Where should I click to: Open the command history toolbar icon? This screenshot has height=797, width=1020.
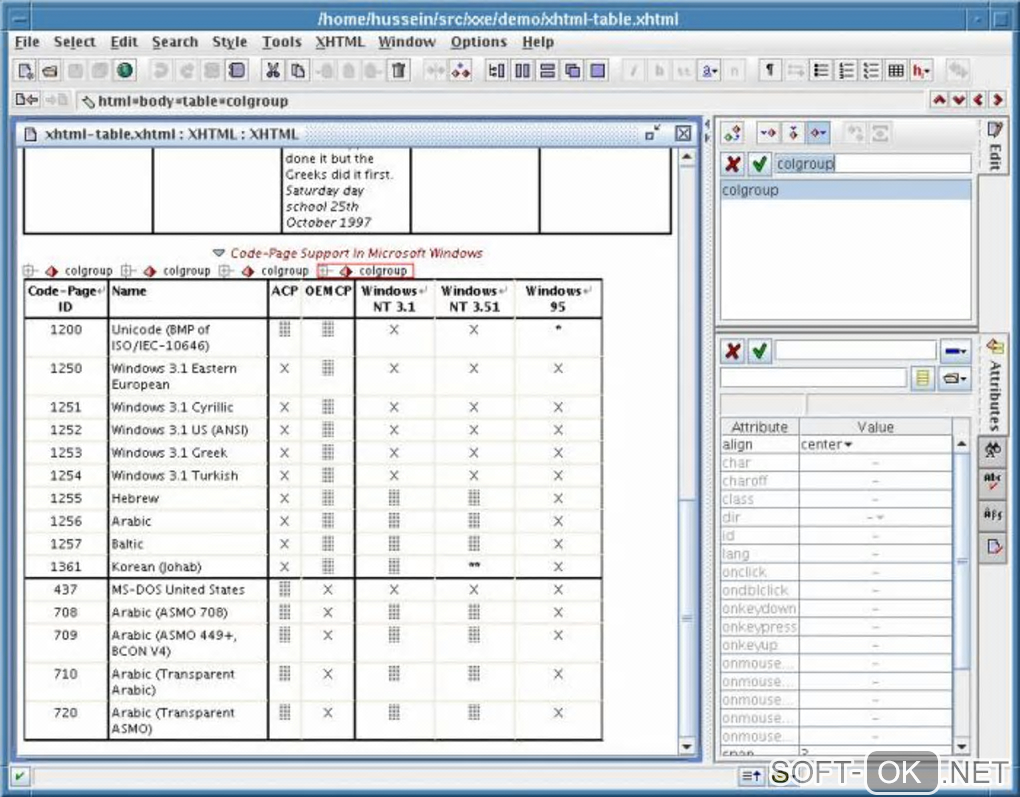(x=237, y=70)
